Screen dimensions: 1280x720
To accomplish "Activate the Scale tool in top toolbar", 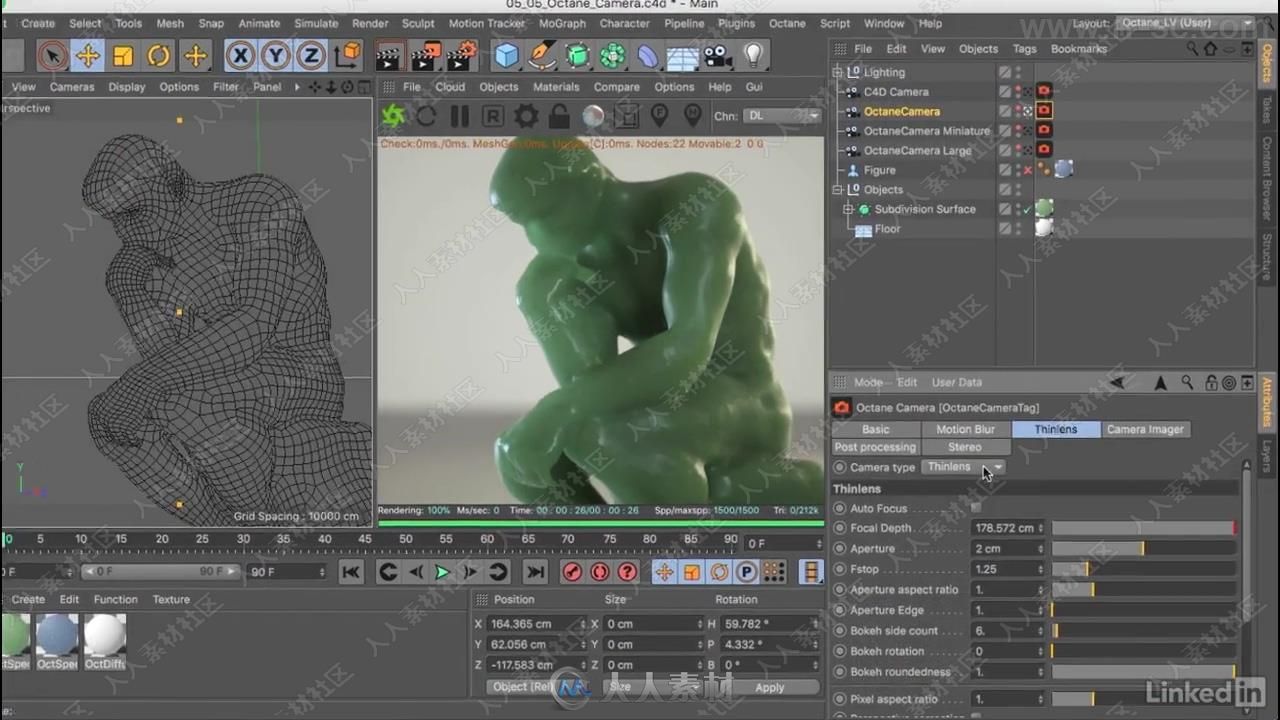I will (x=123, y=56).
